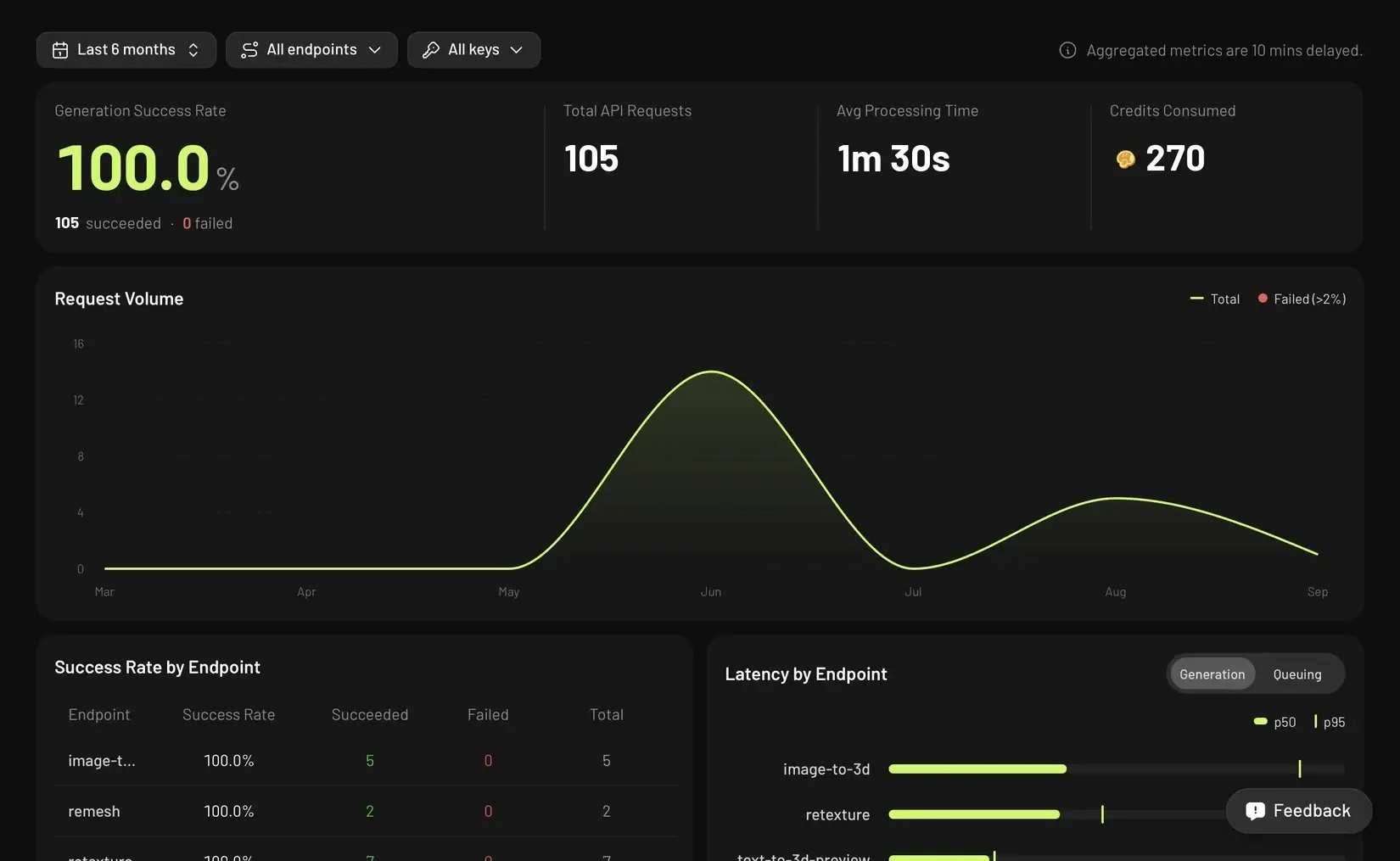Click the Aug label on the chart axis

[1116, 592]
